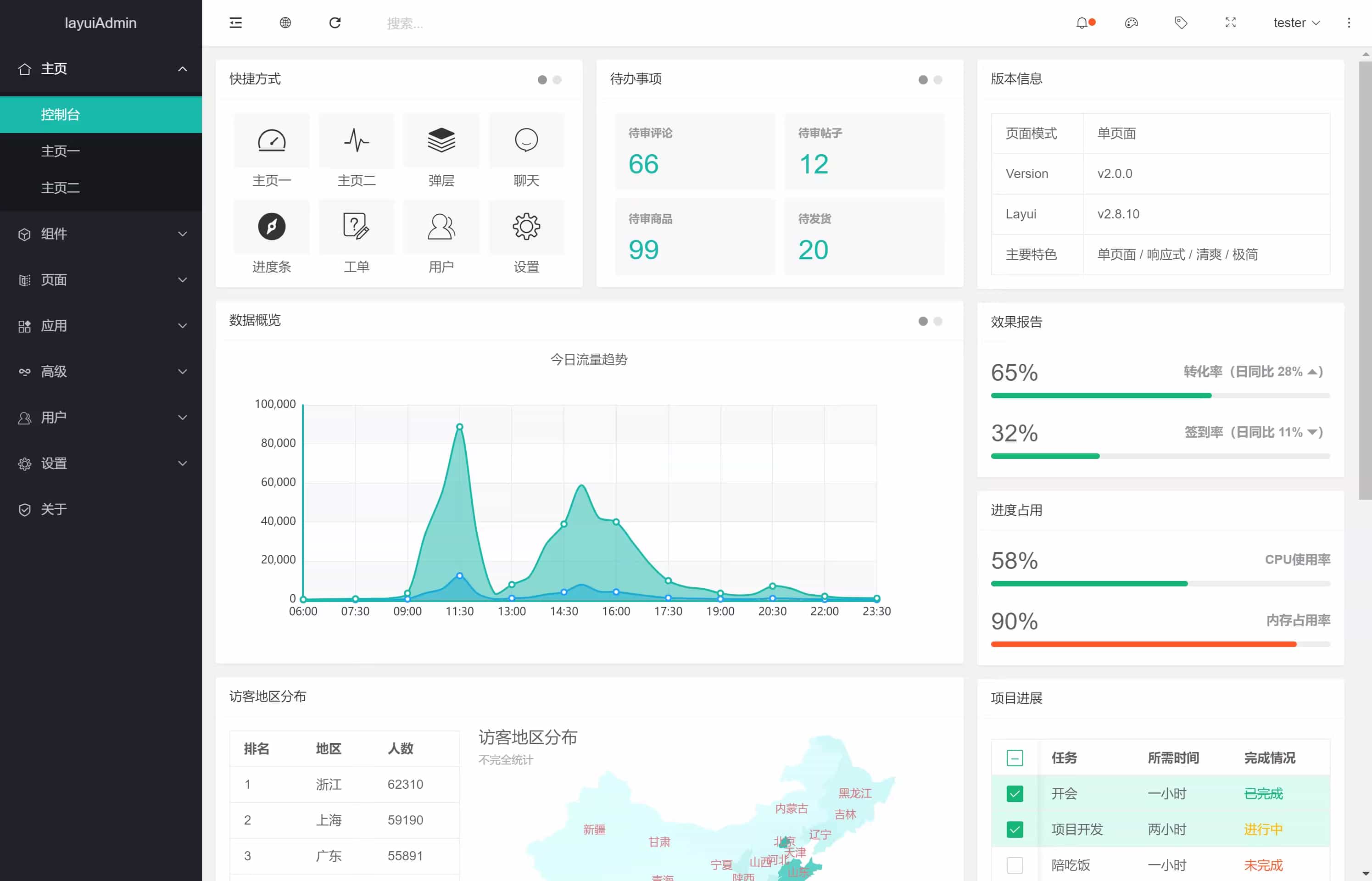Select 主页一 in the sidebar submenu
The image size is (1372, 881).
tap(61, 151)
